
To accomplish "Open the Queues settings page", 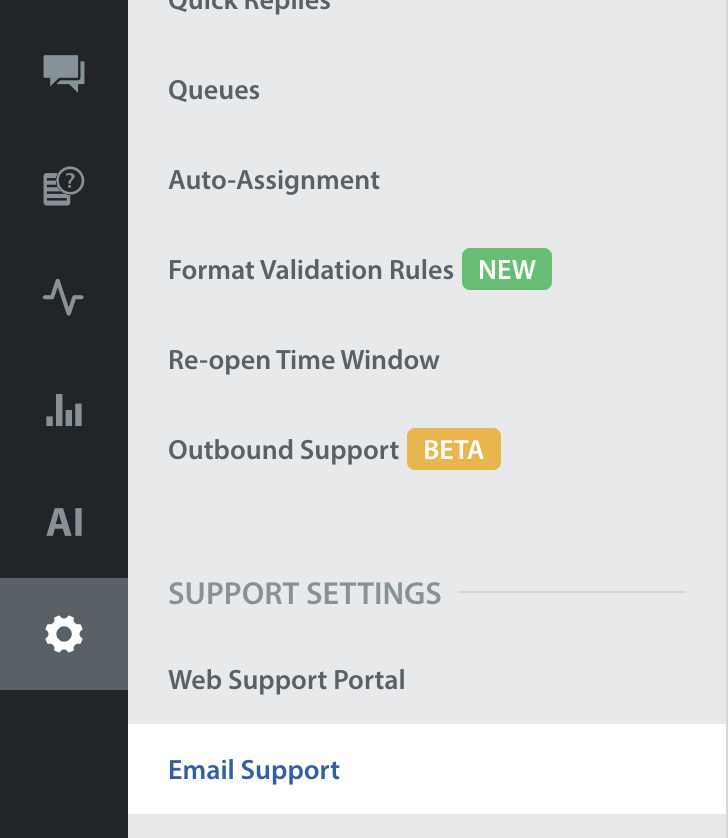I will tap(214, 90).
